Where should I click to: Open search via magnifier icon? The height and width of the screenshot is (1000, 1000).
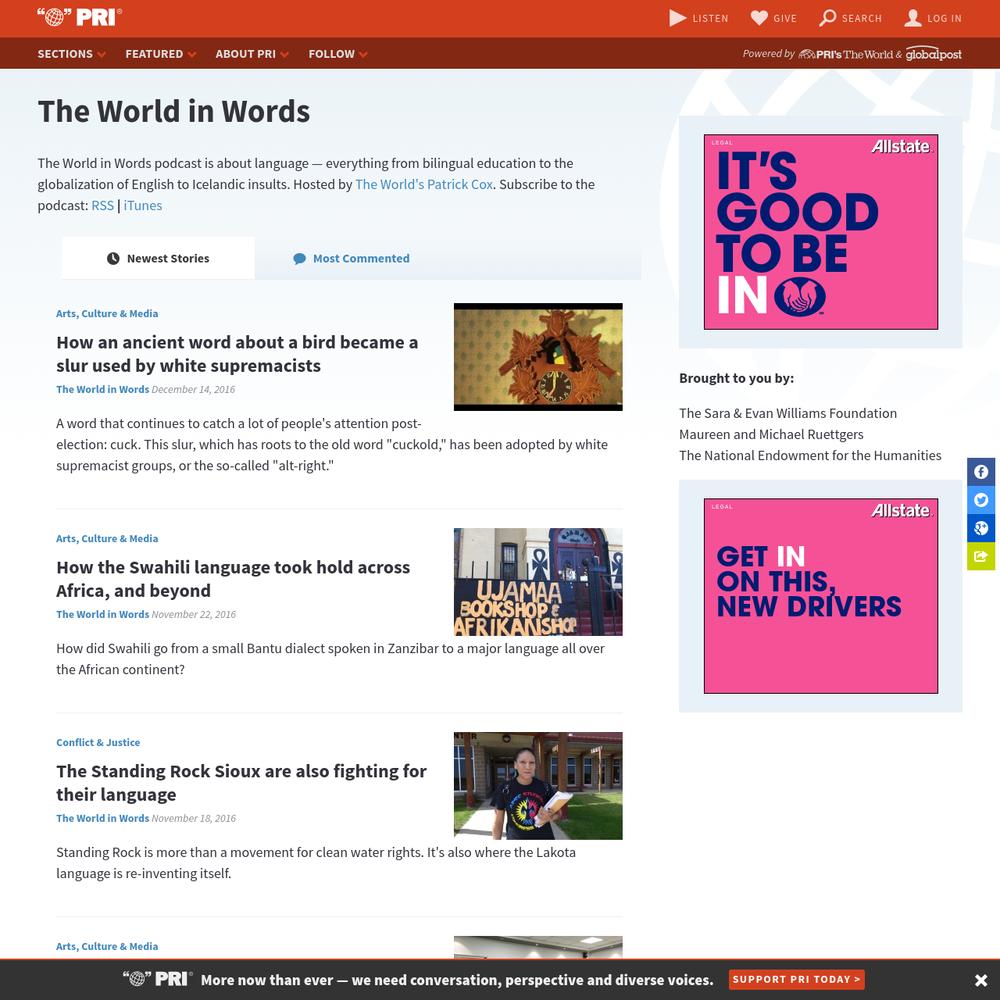pos(827,18)
